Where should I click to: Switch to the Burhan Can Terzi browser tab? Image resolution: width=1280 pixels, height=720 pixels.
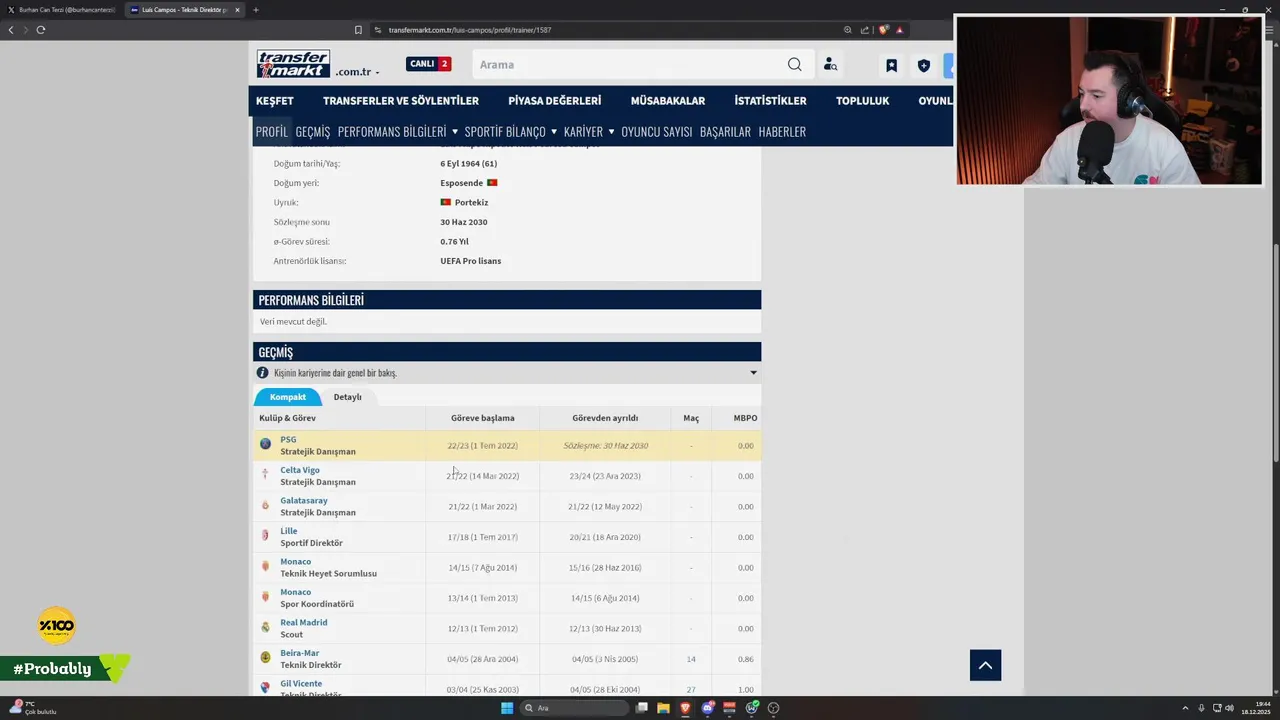(61, 10)
